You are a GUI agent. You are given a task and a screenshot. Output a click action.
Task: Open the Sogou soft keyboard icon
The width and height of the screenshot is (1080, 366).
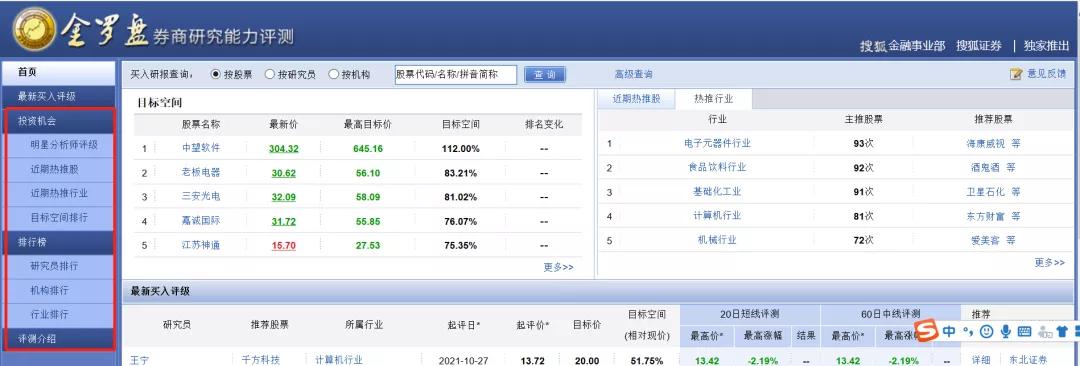point(1024,332)
